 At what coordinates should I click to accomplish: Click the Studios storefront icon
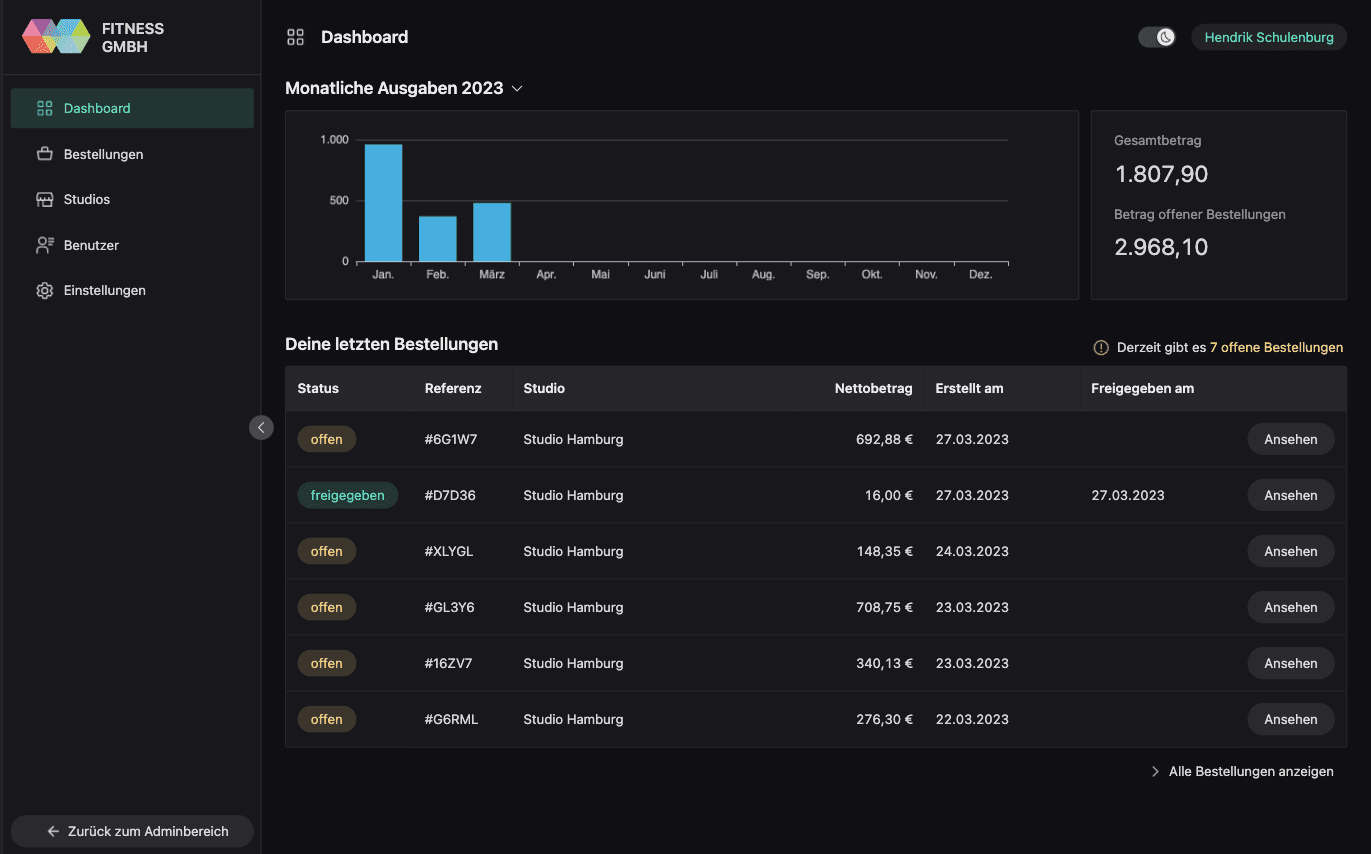44,199
